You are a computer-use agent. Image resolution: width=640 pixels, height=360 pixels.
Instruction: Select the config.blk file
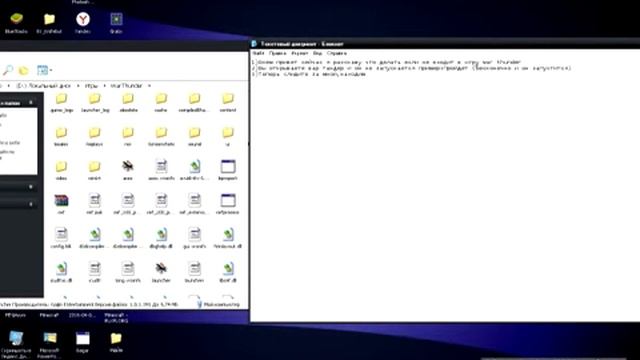(61, 238)
